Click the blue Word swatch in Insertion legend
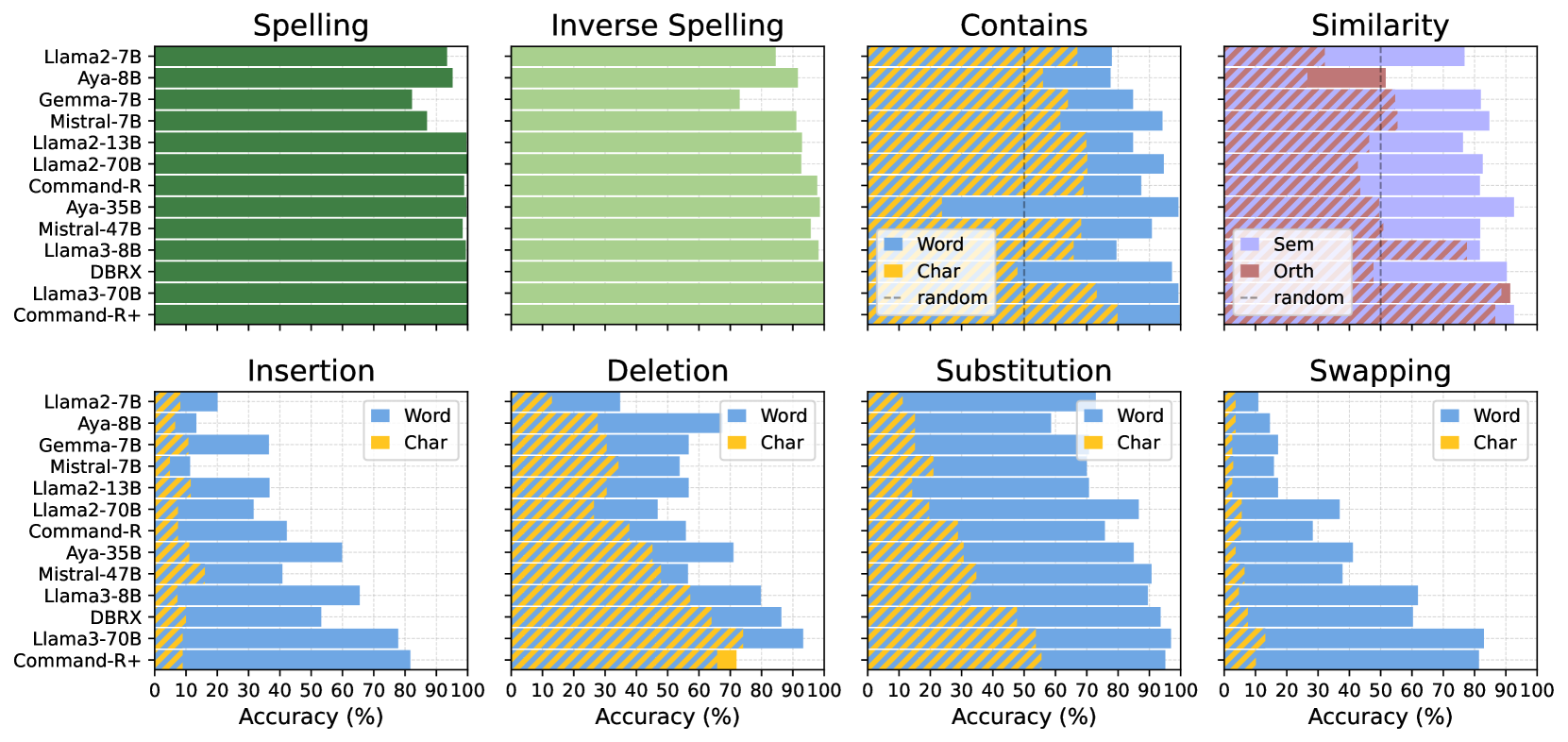This screenshot has height=742, width=1568. point(380,415)
